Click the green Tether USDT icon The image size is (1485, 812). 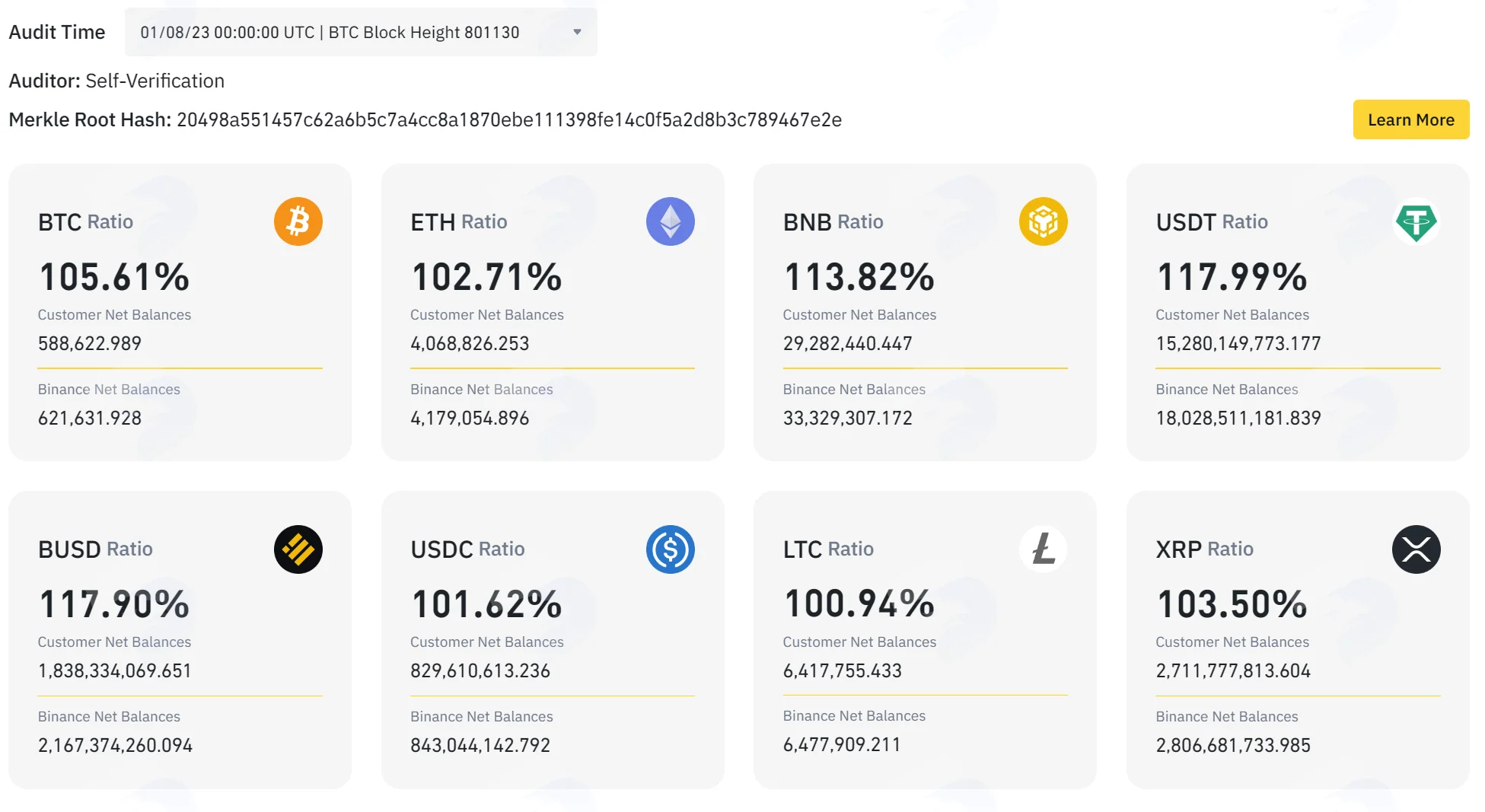tap(1416, 221)
